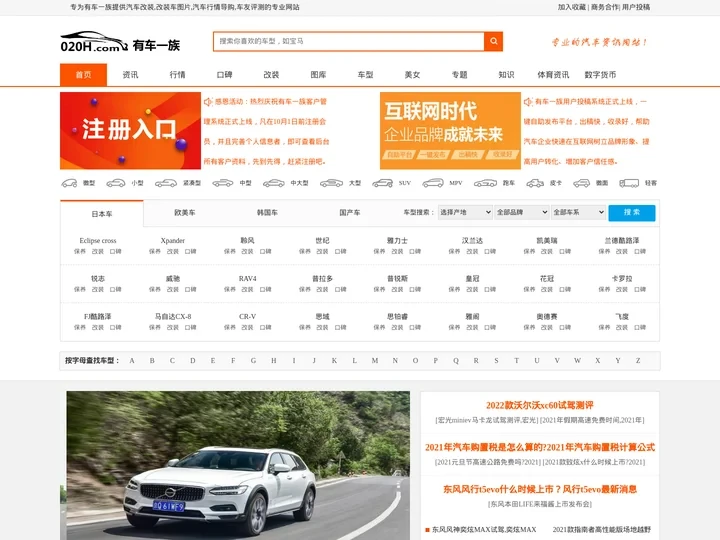
Task: Open headline 东风风行t5evo什么时候上市
Action: tap(540, 489)
